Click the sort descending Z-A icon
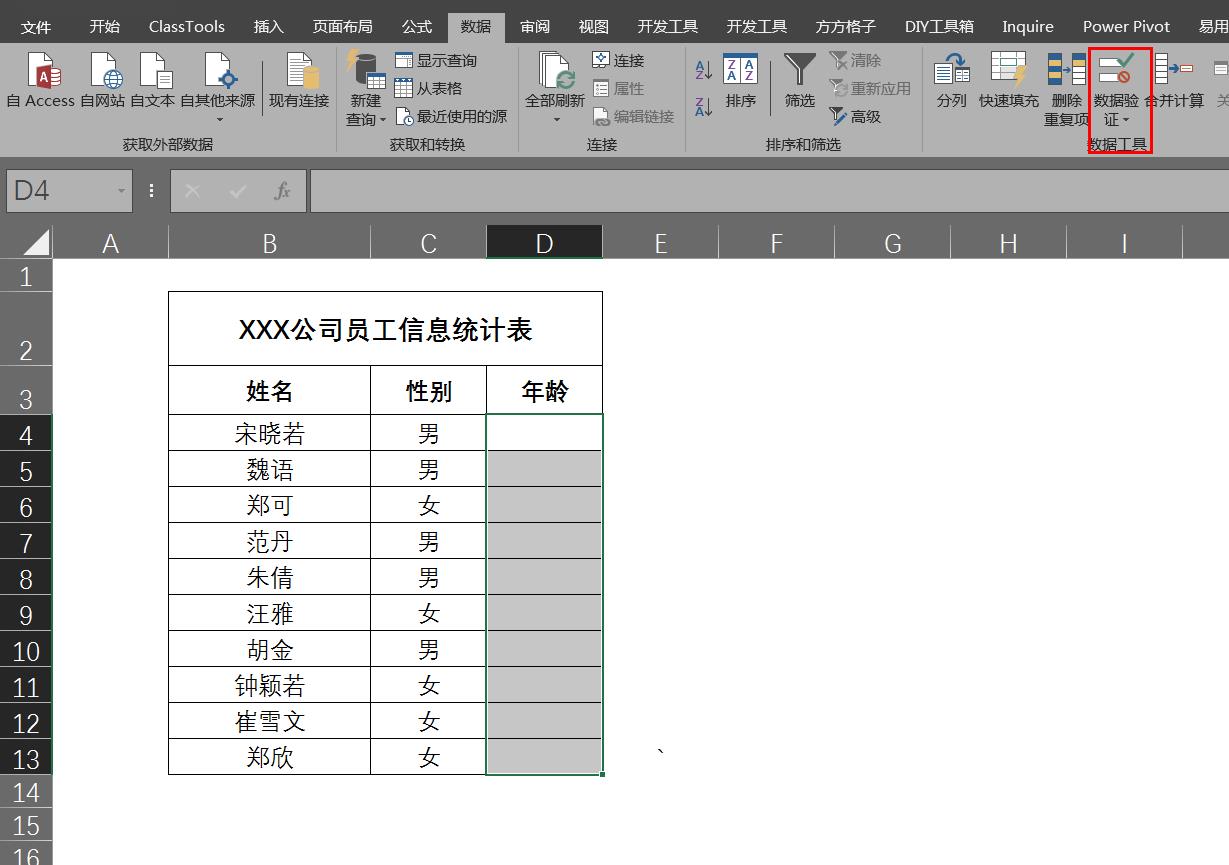 pyautogui.click(x=704, y=105)
